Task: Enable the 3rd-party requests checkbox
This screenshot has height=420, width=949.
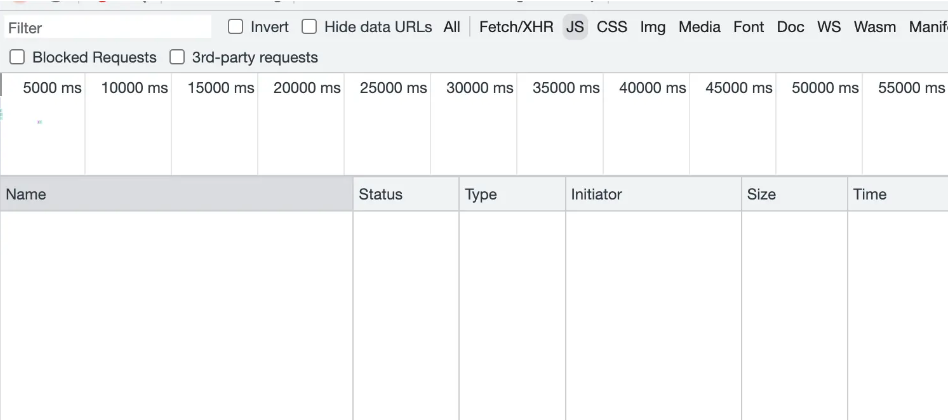Action: pyautogui.click(x=178, y=58)
